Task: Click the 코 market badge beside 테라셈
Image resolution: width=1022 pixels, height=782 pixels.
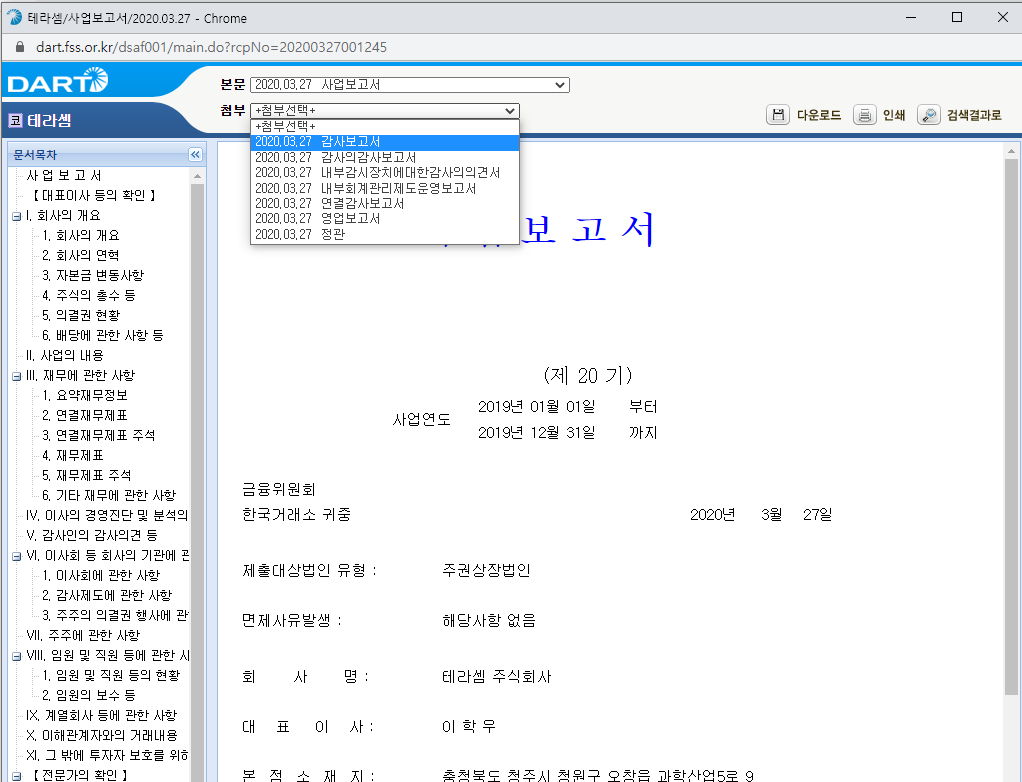Action: point(16,121)
